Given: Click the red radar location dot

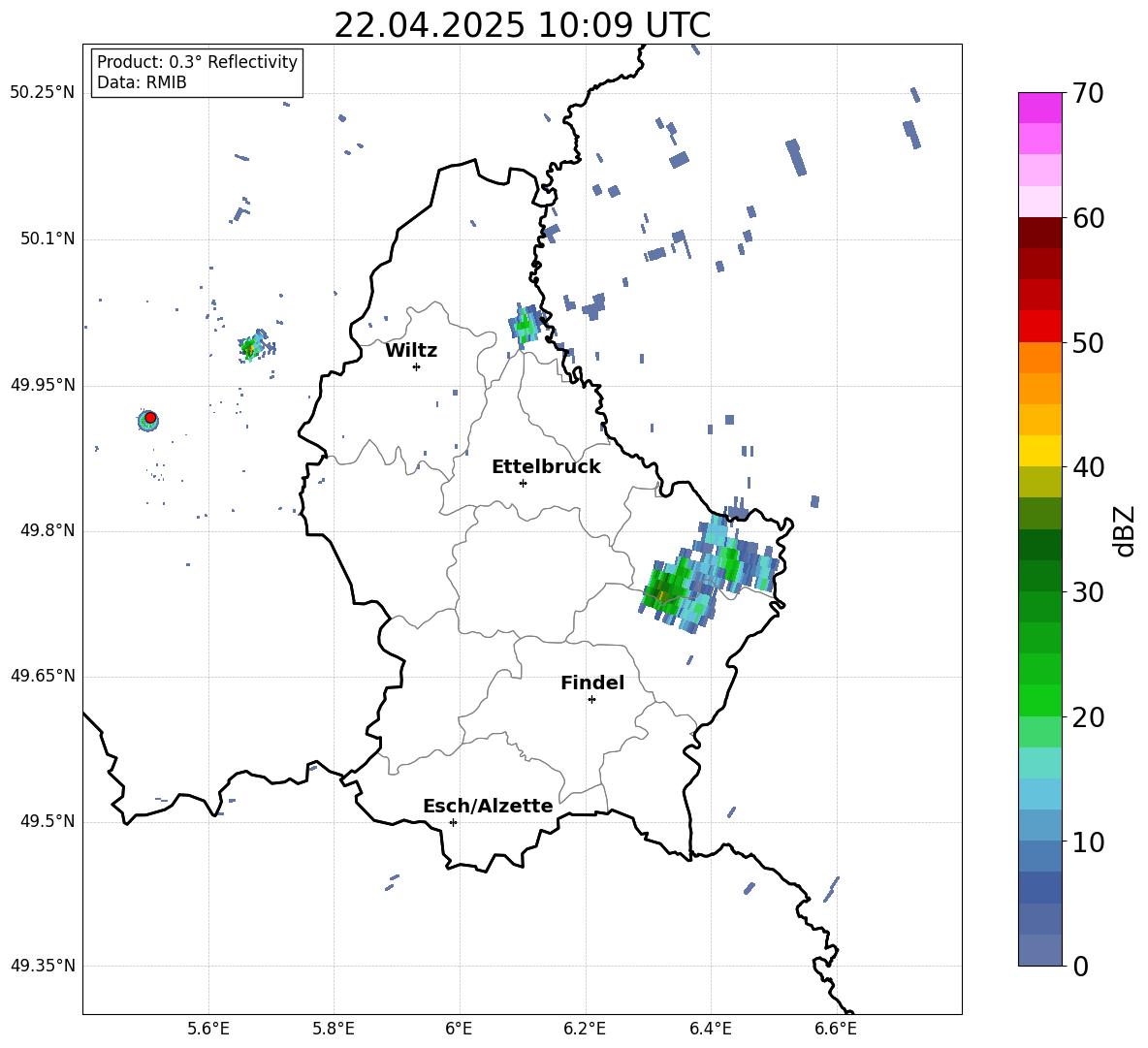Looking at the screenshot, I should pyautogui.click(x=150, y=418).
